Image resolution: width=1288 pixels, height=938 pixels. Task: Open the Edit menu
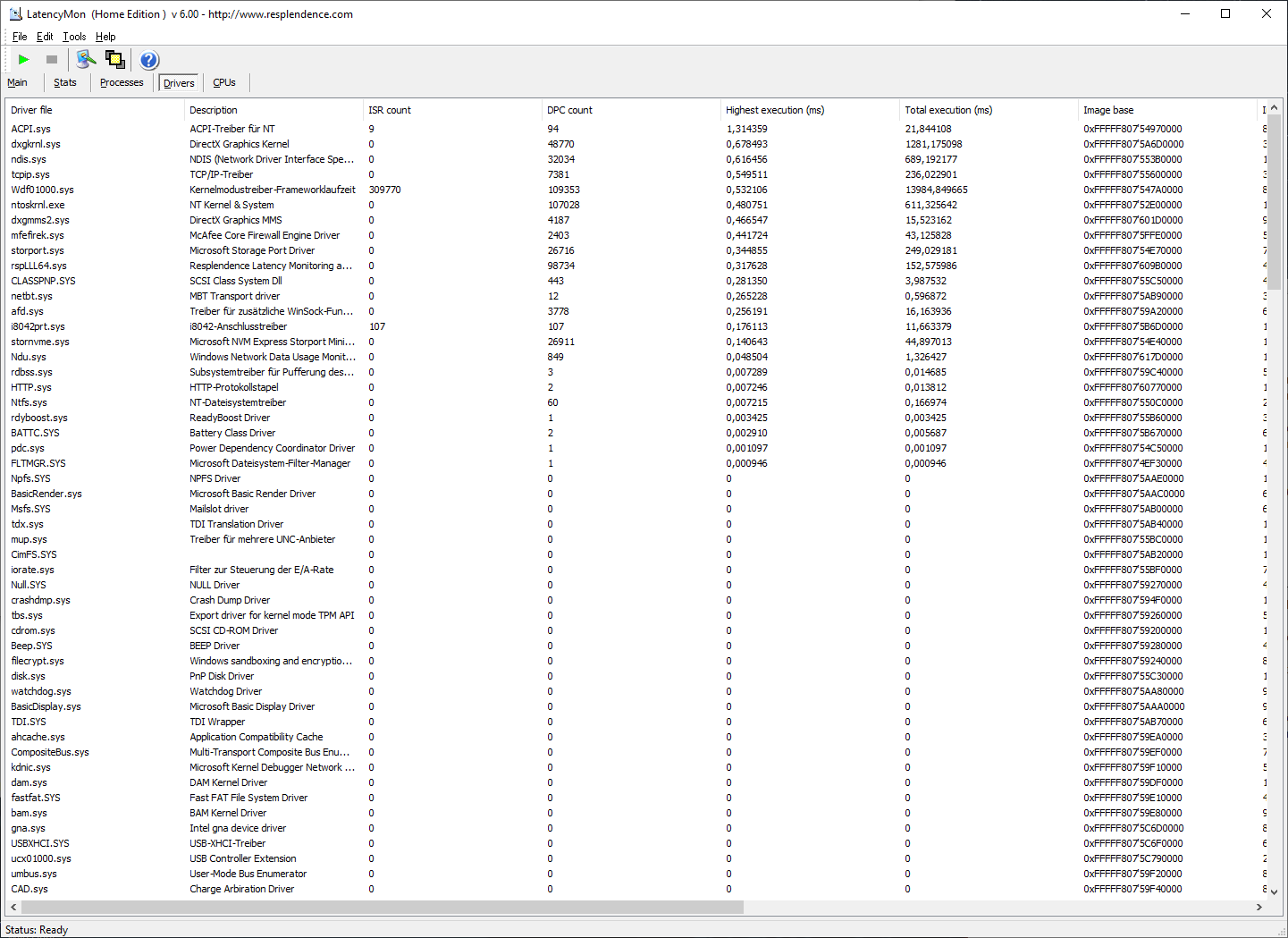[45, 37]
